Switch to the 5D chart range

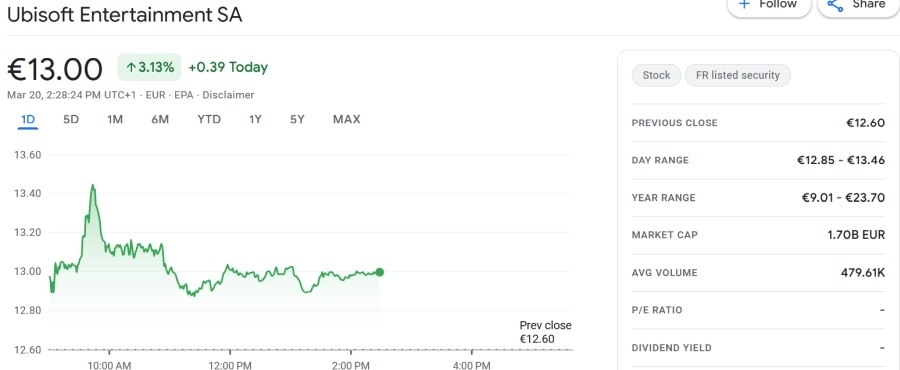tap(71, 119)
